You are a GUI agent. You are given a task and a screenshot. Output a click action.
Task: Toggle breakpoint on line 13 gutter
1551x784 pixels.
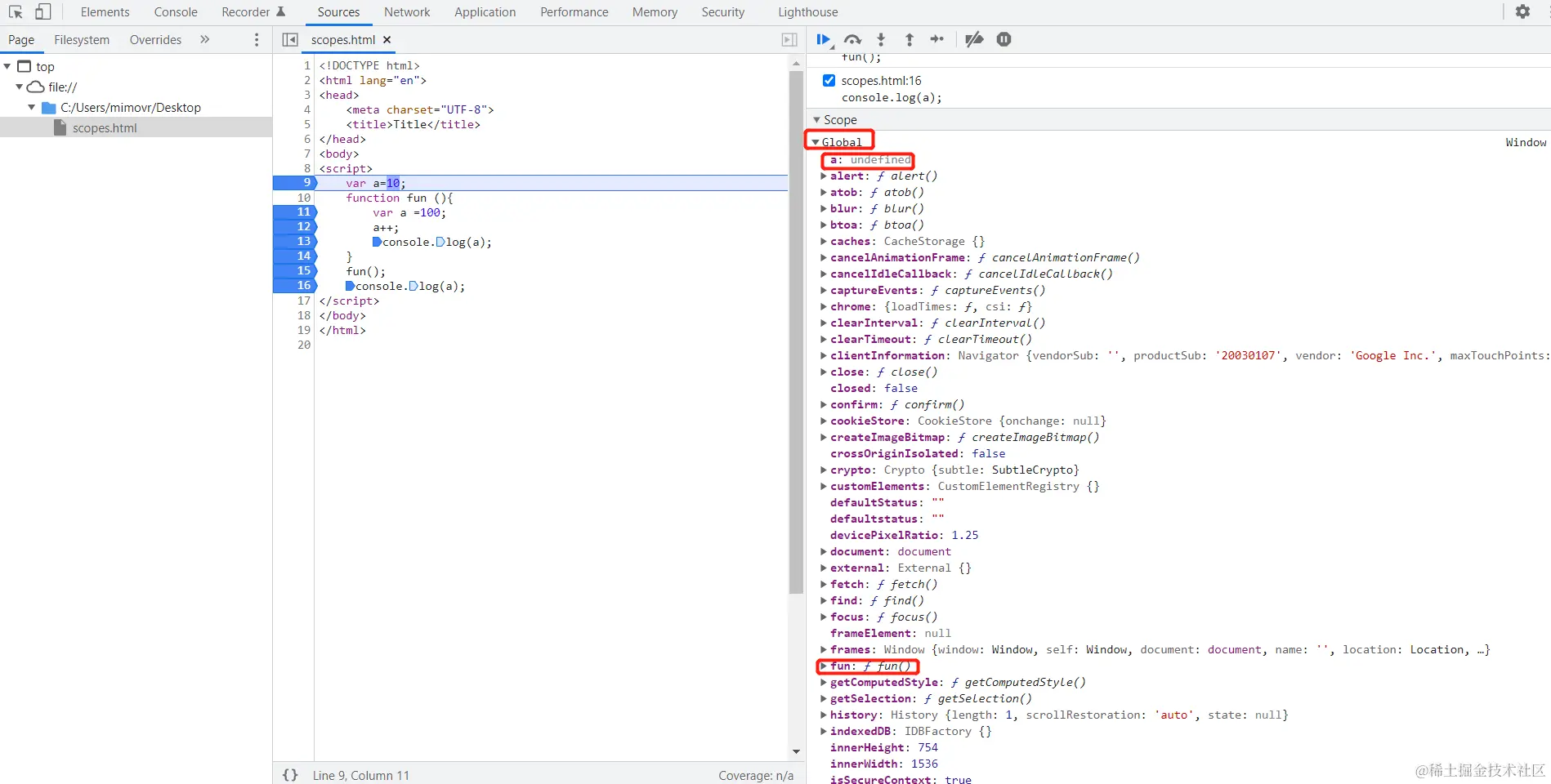(295, 242)
